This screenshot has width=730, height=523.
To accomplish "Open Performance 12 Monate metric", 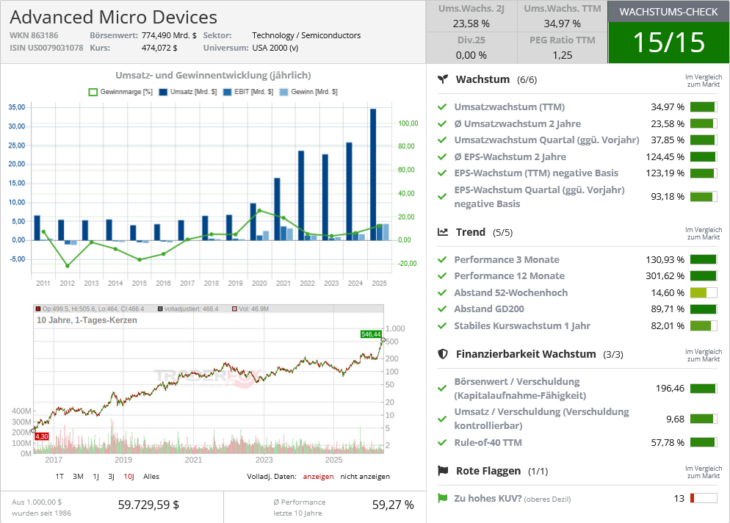I will click(509, 276).
